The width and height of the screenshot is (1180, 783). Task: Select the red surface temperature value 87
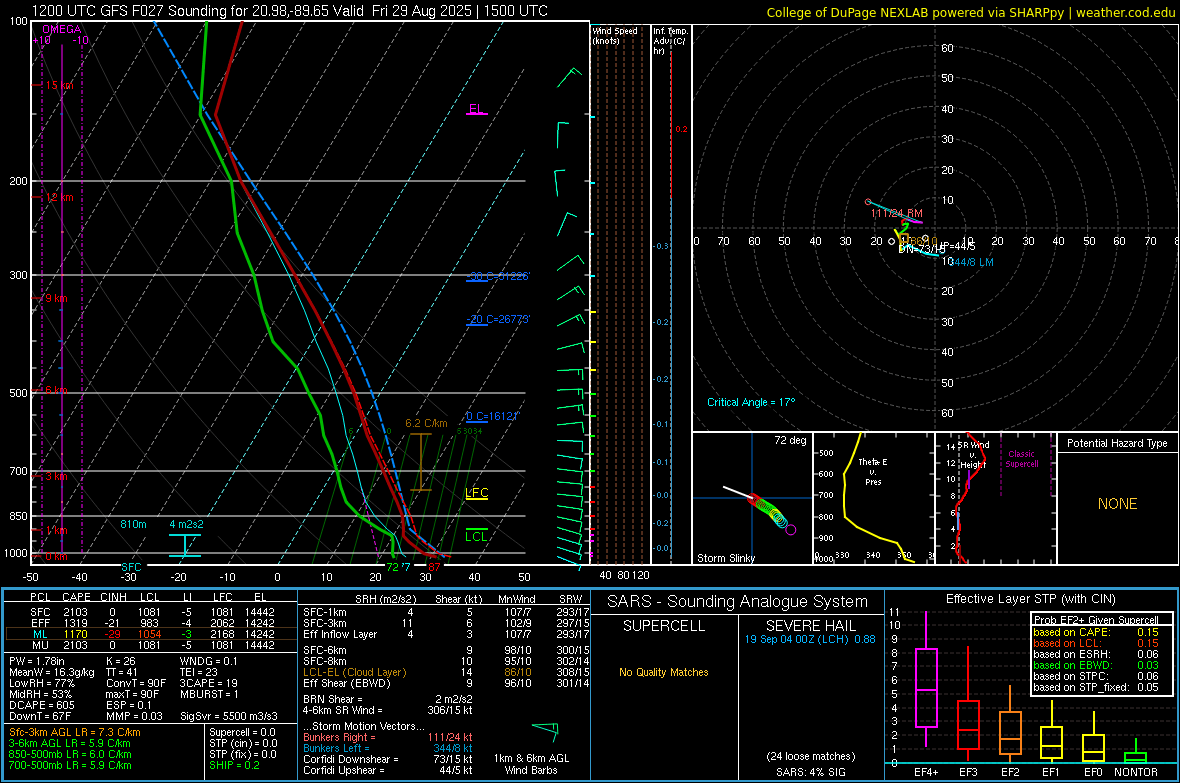pos(434,567)
